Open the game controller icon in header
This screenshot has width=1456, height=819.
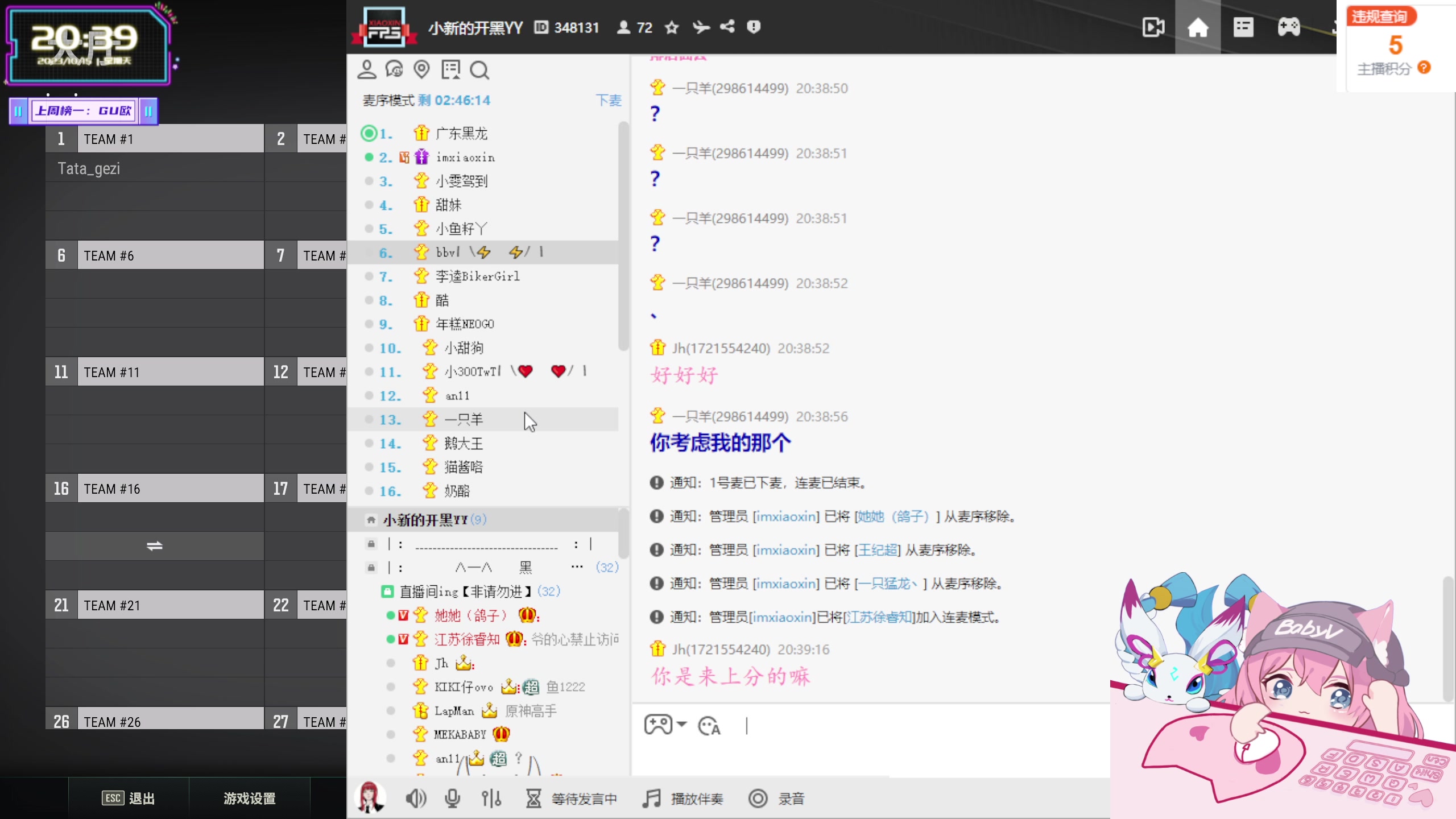tap(1288, 27)
